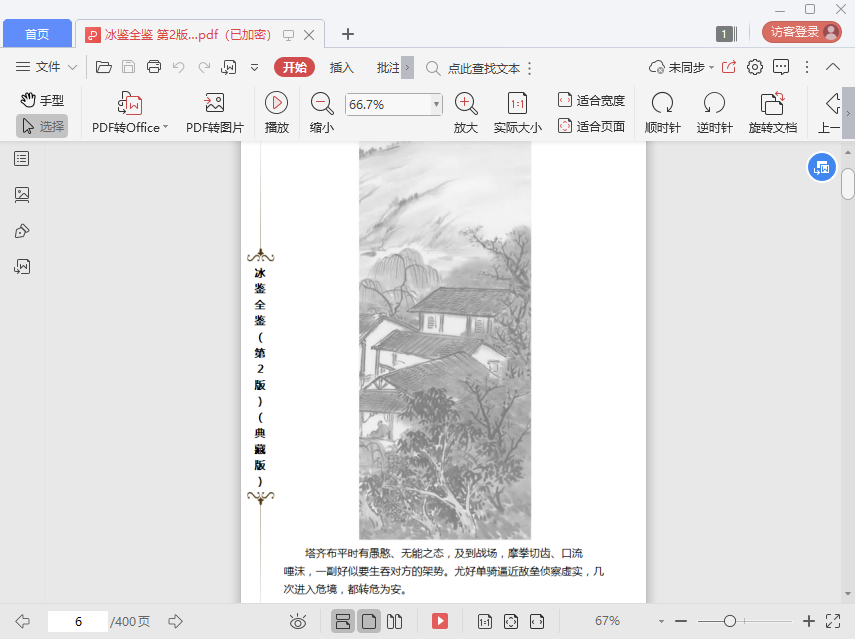
Task: Close the 冰鉴全鉴 pdf tab
Action: tap(309, 35)
